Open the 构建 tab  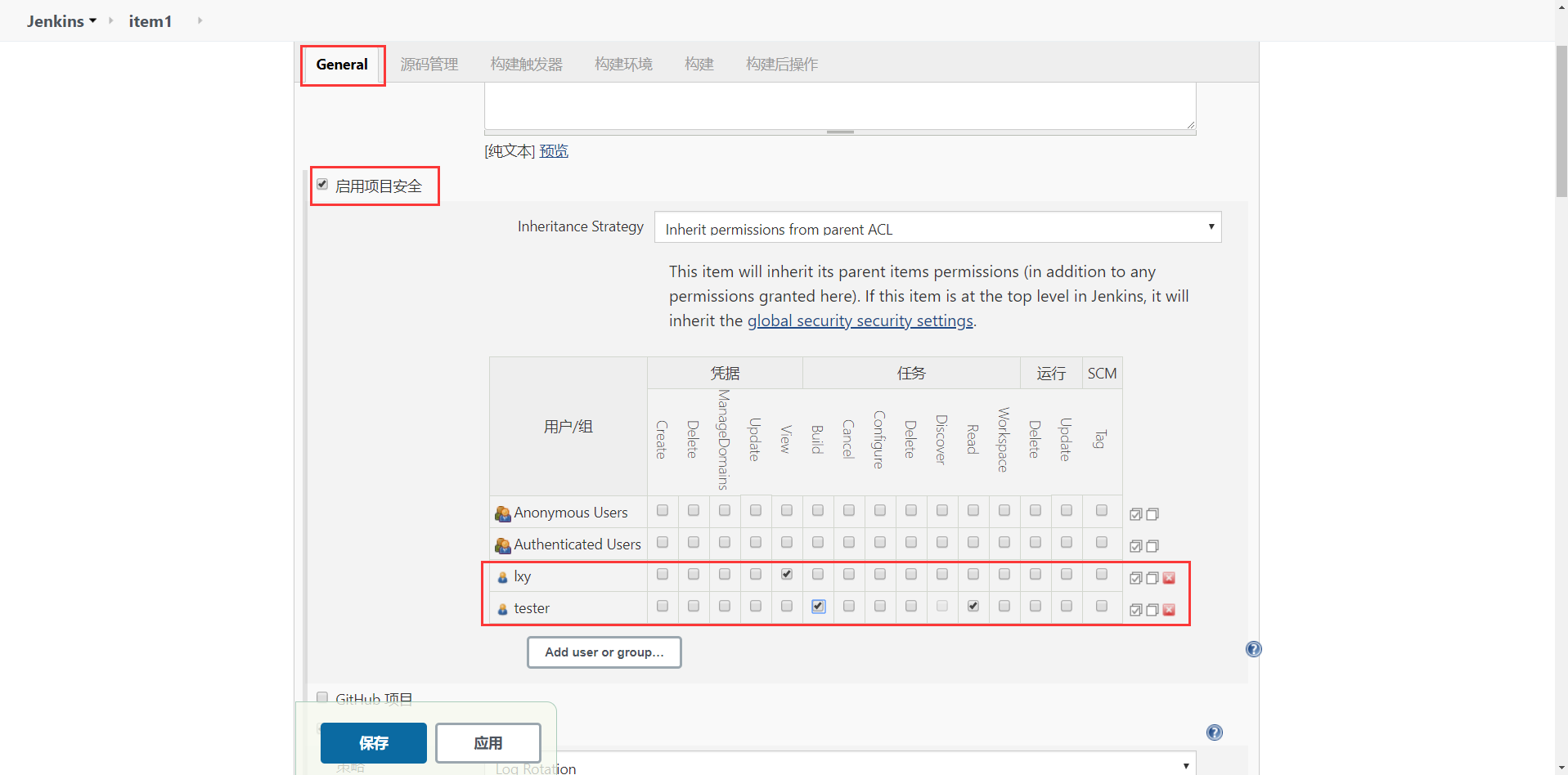coord(699,65)
